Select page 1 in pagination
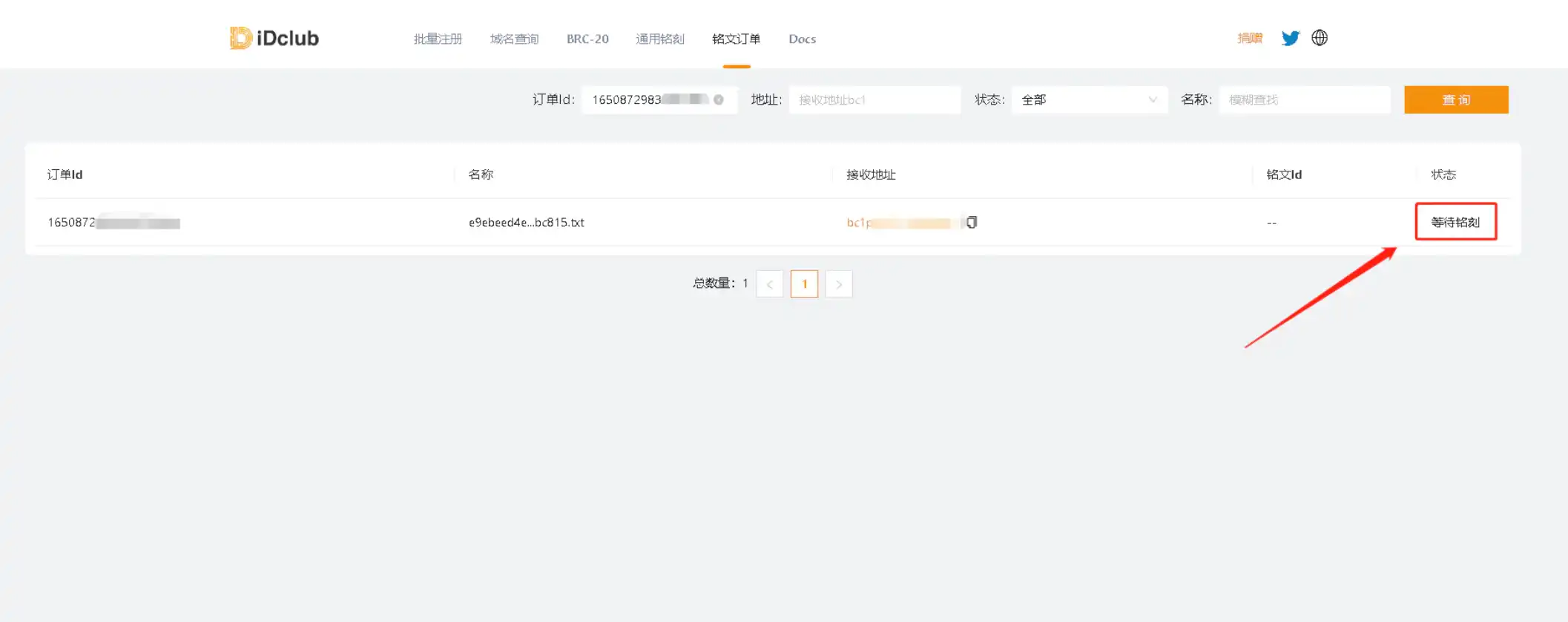This screenshot has height=622, width=1568. pyautogui.click(x=804, y=284)
